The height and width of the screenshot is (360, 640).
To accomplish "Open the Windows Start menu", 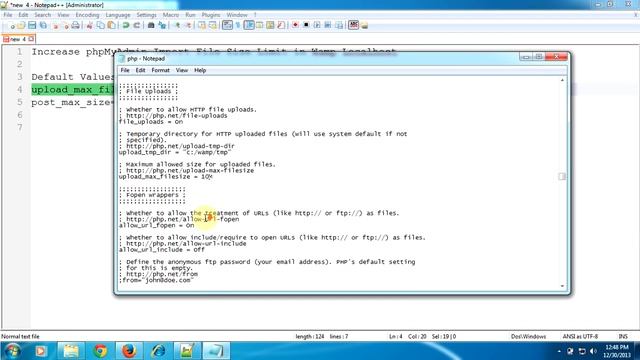I will click(13, 351).
